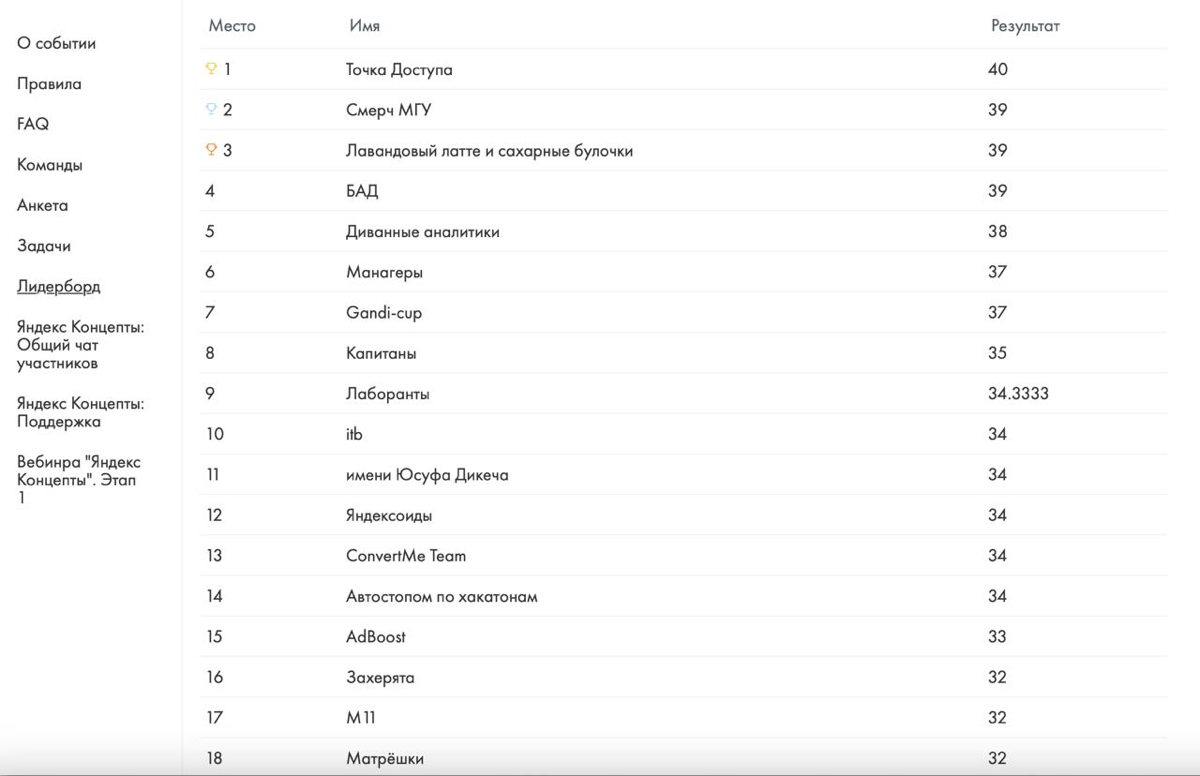The height and width of the screenshot is (776, 1200).
Task: Click the Место column header
Action: point(232,26)
